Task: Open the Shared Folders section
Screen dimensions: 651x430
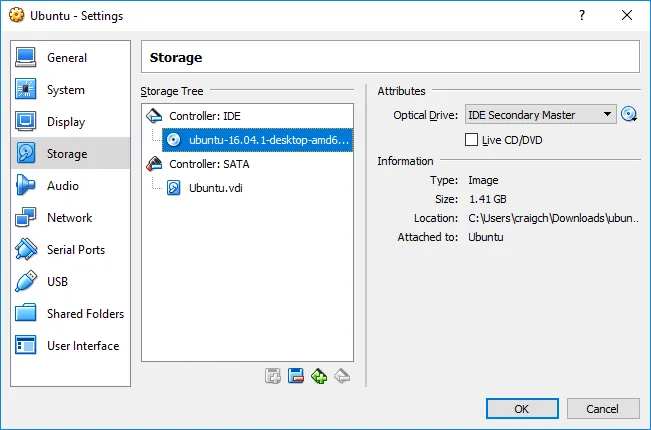Action: pos(84,314)
